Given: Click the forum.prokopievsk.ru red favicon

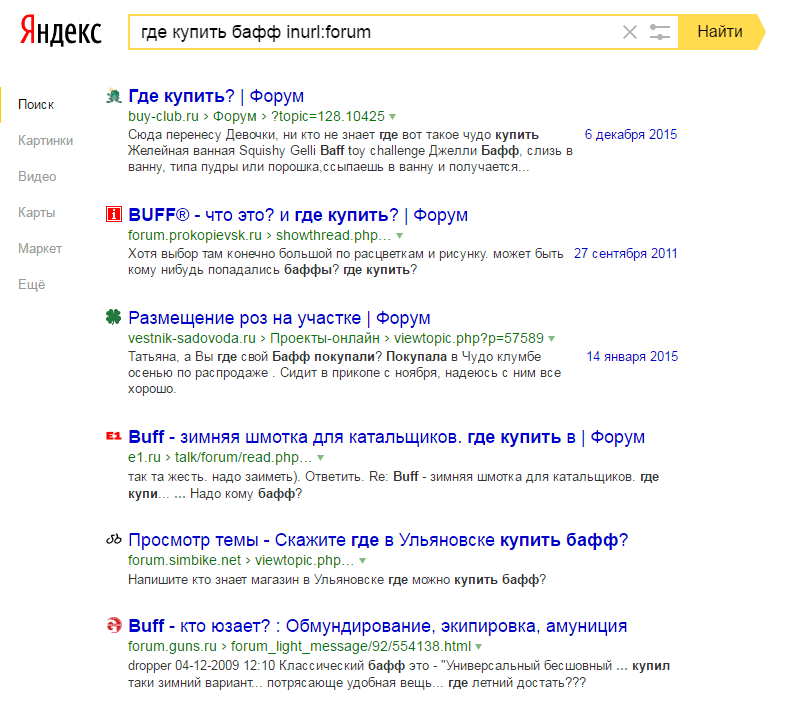Looking at the screenshot, I should (x=114, y=214).
